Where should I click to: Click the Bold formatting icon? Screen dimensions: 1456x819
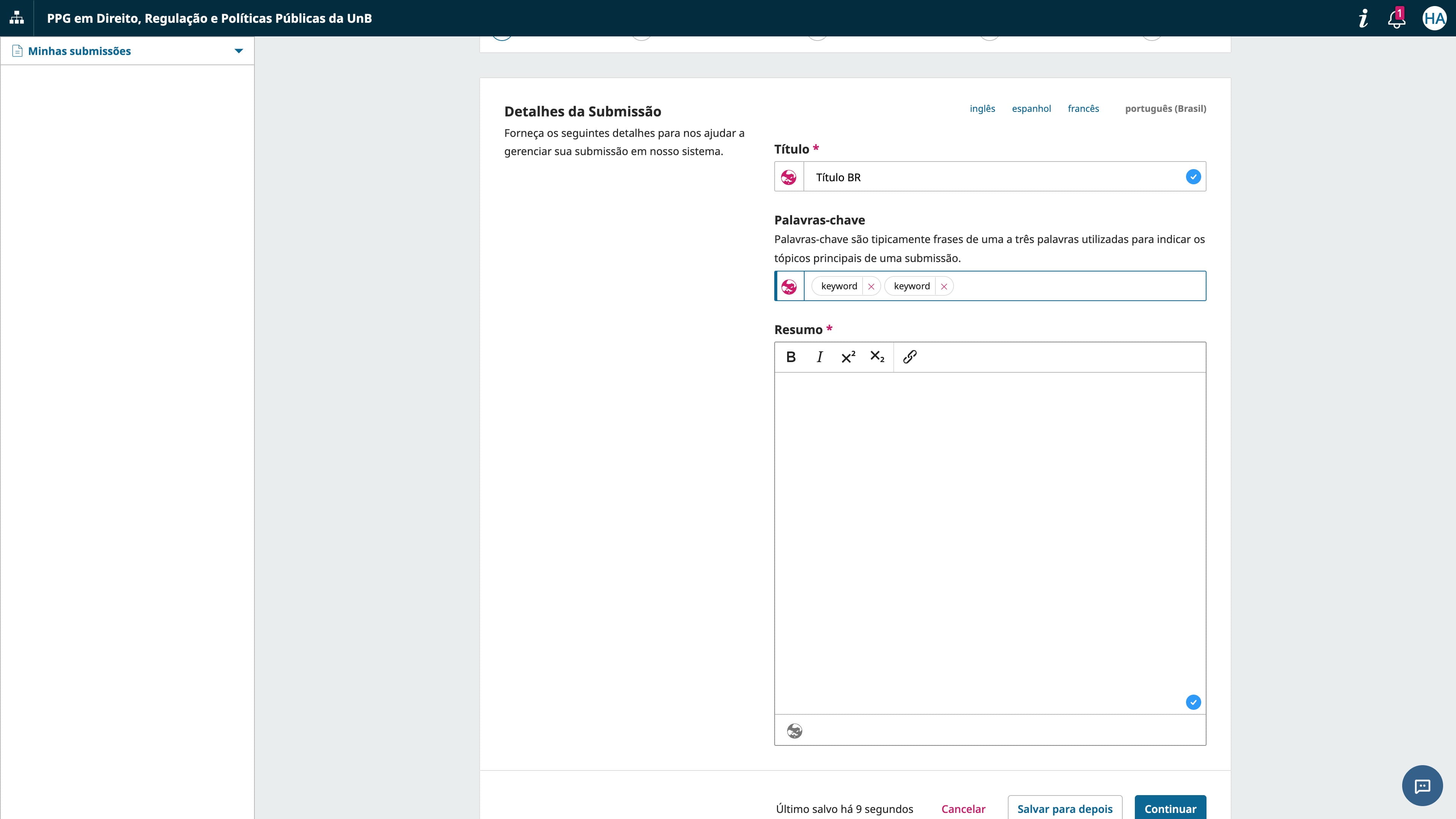pos(791,357)
